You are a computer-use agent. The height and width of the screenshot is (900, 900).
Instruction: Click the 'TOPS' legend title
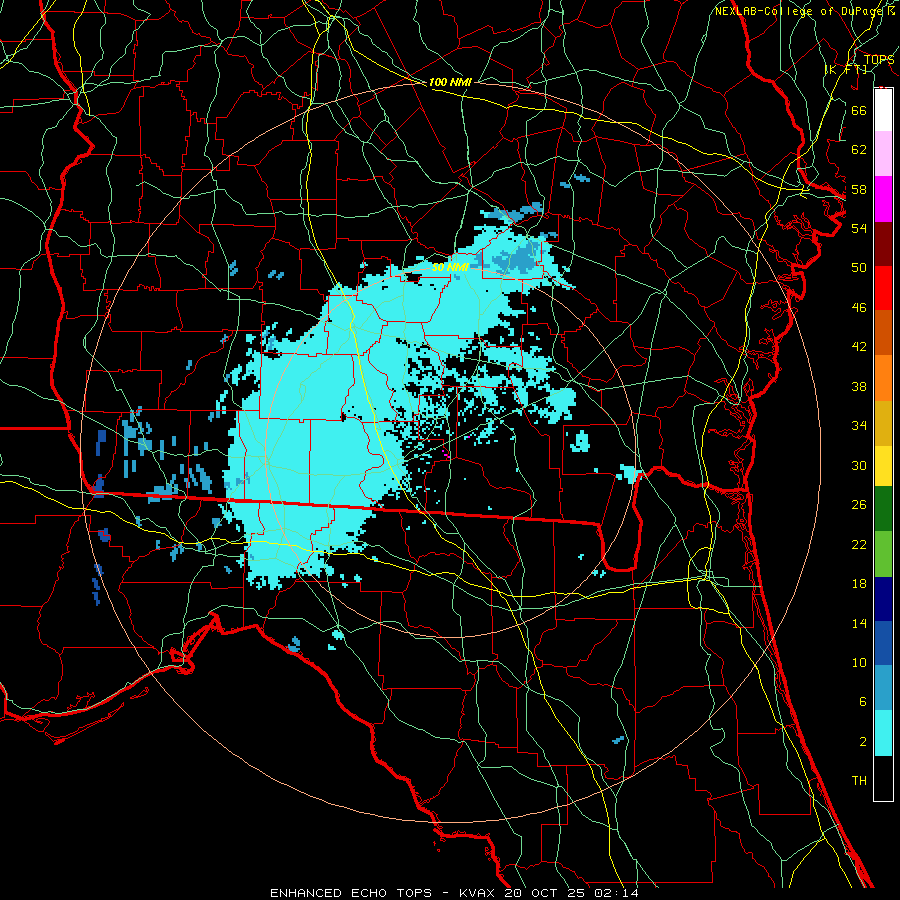tap(879, 59)
